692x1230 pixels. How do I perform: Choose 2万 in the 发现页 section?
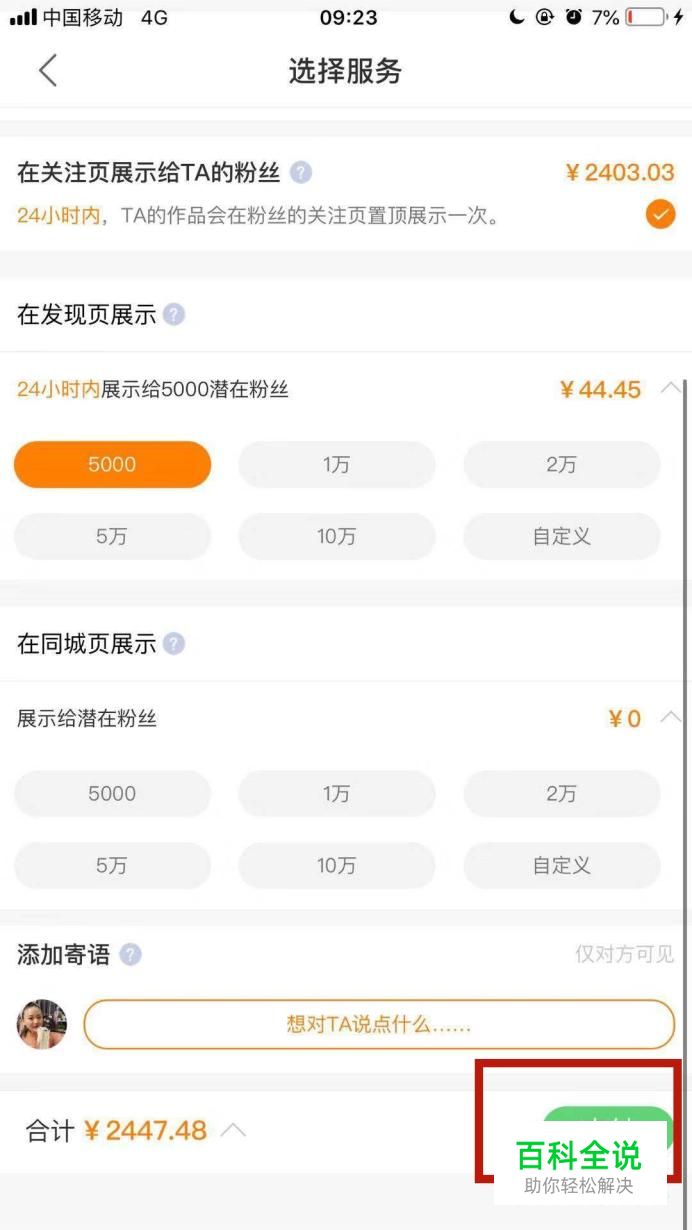(561, 465)
